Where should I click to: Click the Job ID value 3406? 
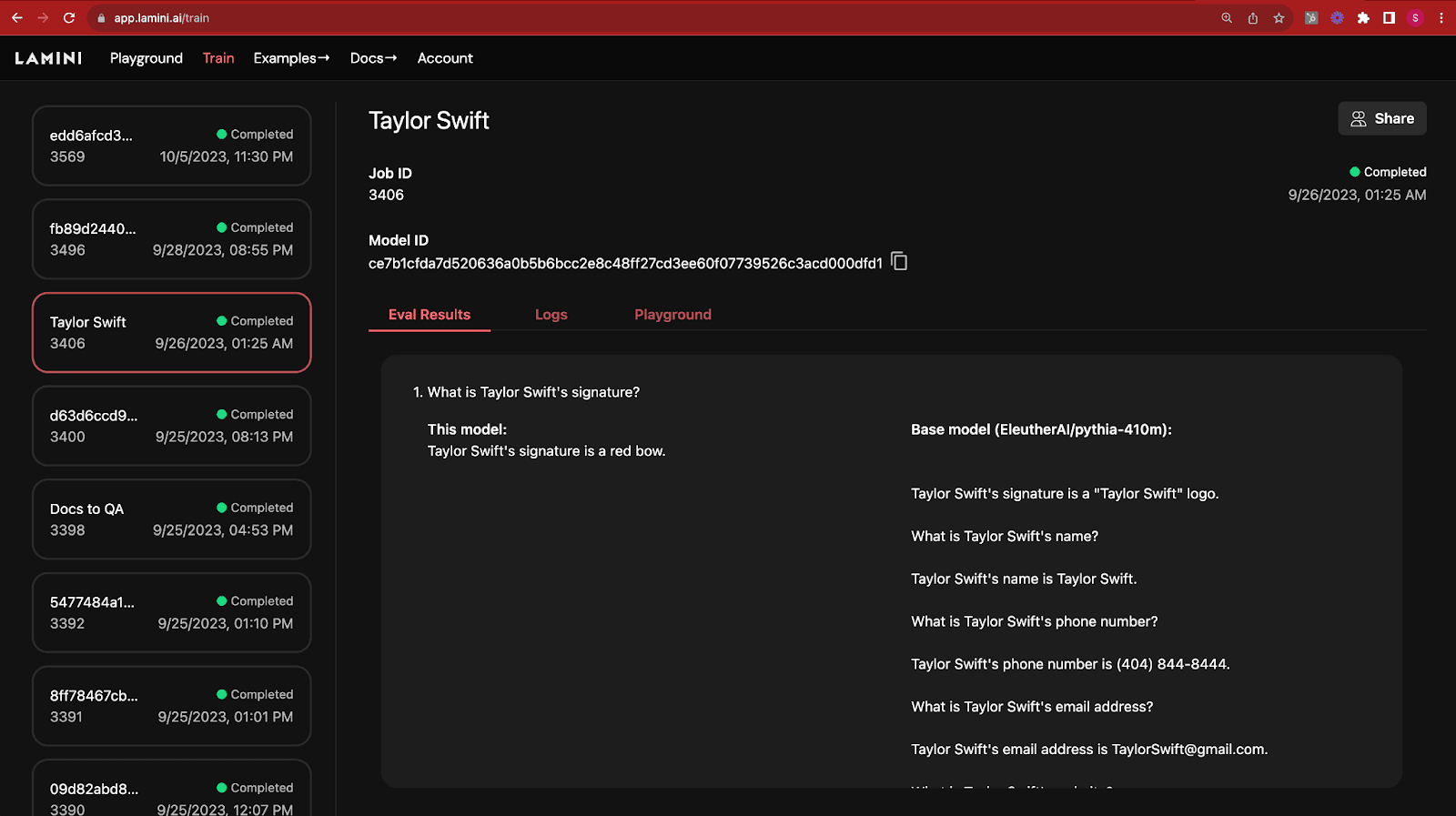point(386,195)
